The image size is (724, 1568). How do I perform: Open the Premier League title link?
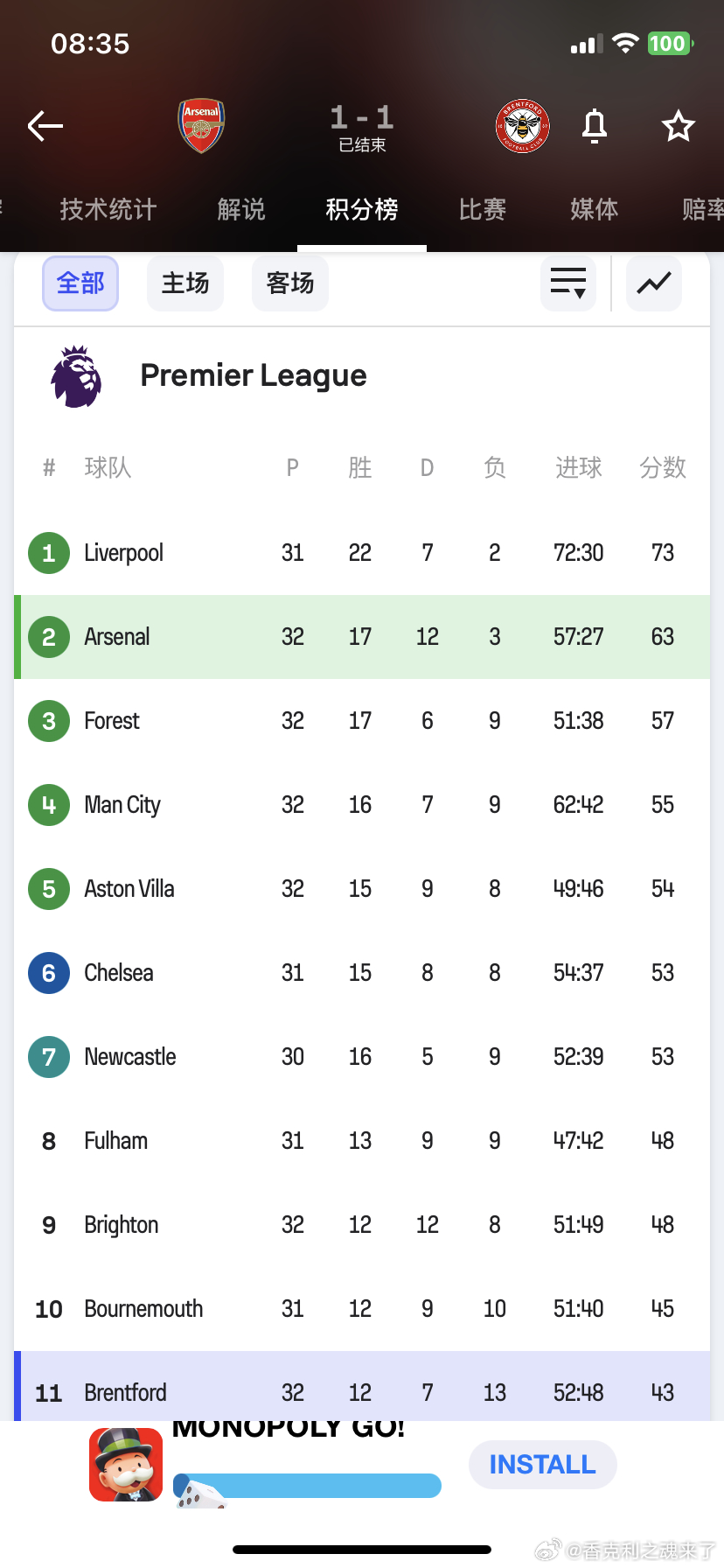(x=254, y=375)
